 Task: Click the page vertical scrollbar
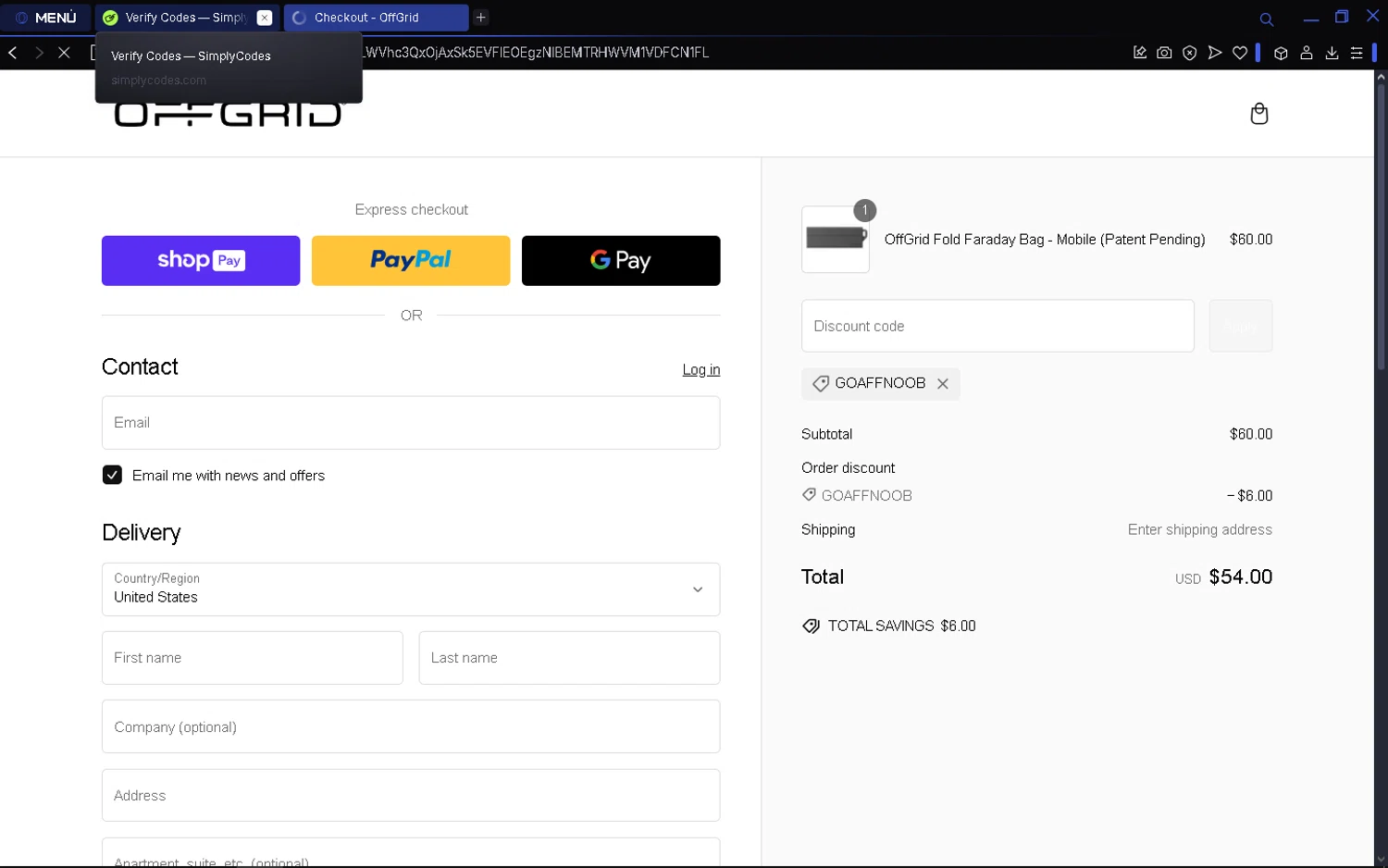tap(1381, 227)
